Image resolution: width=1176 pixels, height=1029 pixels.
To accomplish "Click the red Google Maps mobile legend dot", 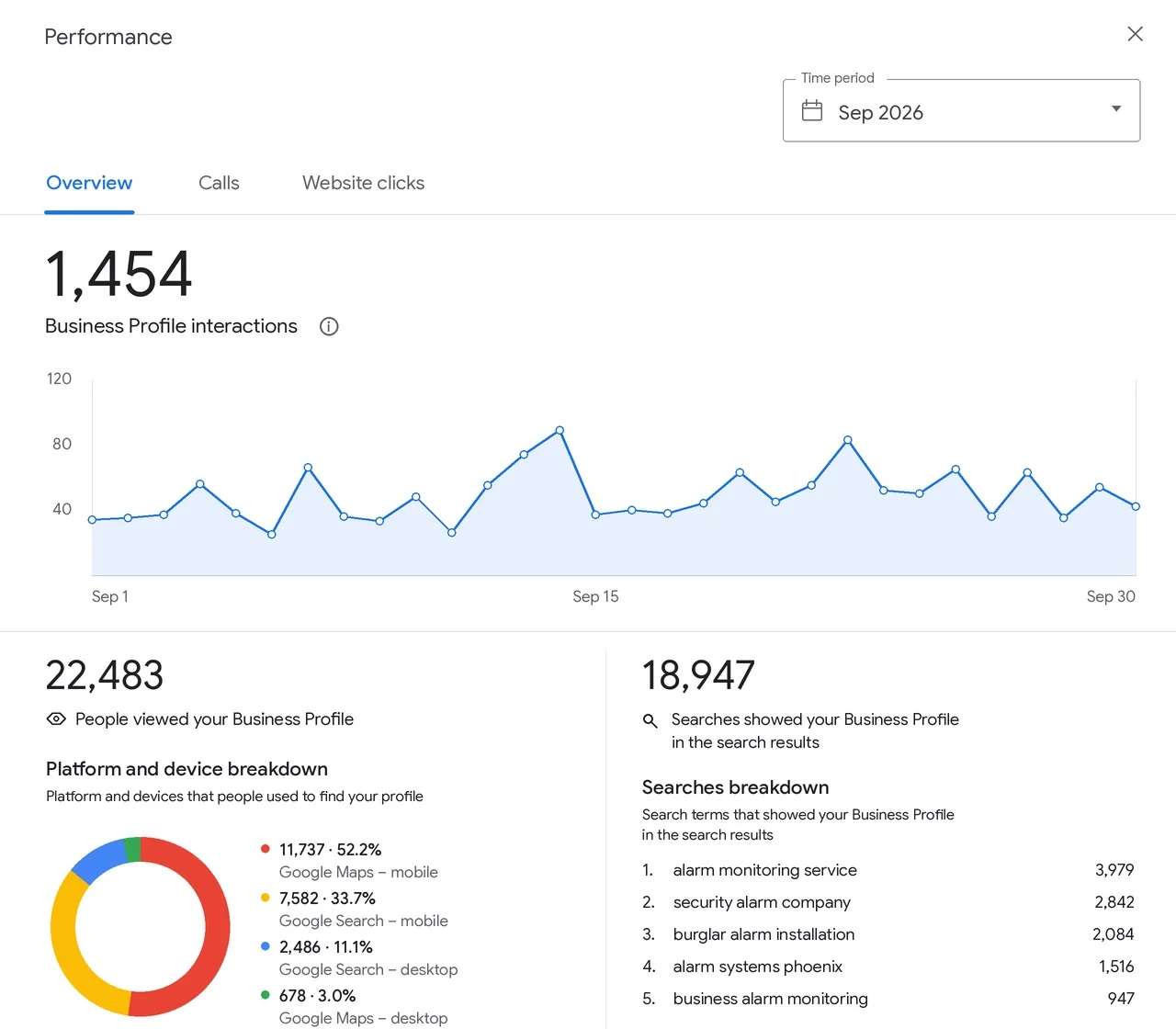I will [266, 849].
